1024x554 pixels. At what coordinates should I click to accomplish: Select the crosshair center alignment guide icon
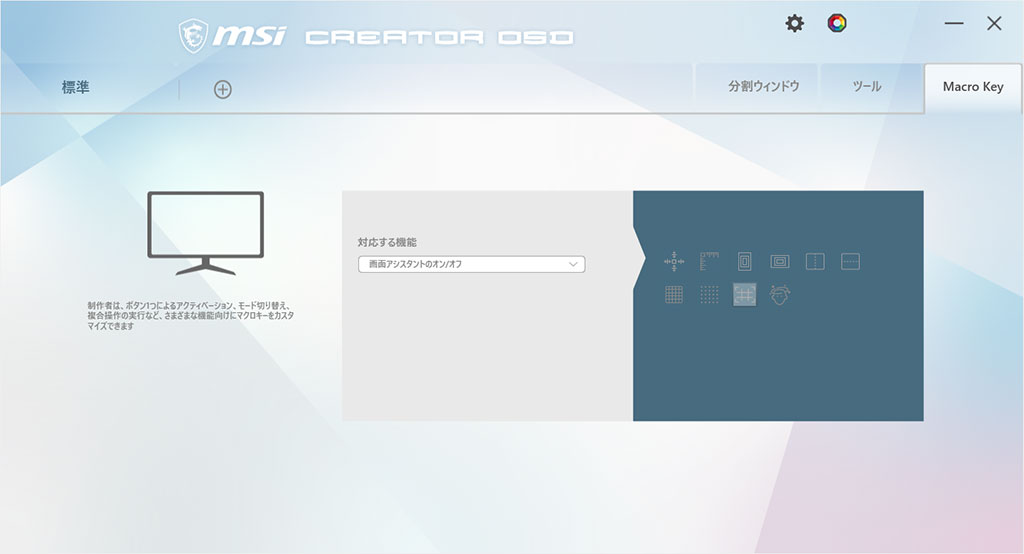tap(674, 261)
